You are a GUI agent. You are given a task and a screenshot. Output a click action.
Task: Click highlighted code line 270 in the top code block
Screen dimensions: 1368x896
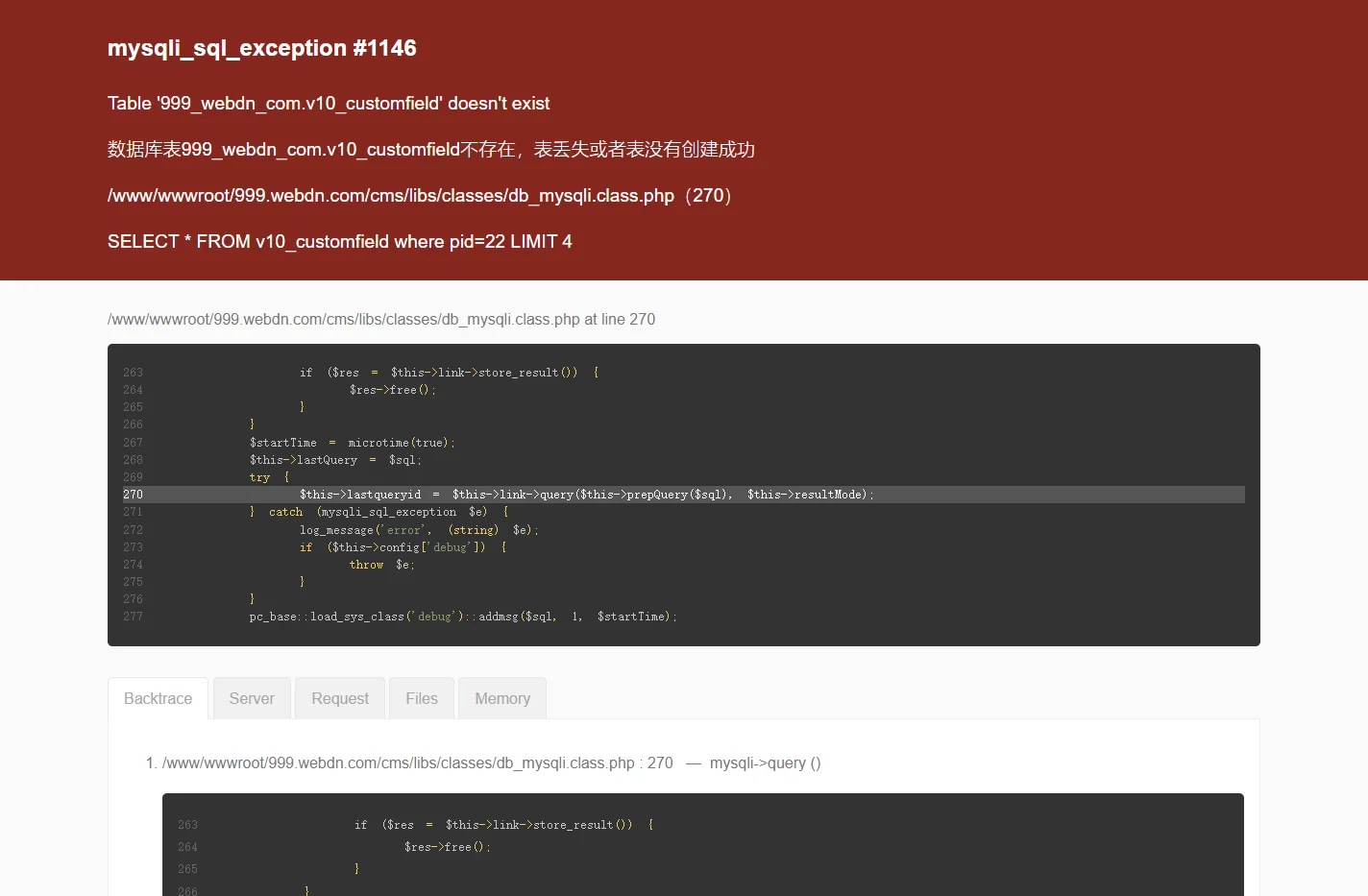pos(684,495)
